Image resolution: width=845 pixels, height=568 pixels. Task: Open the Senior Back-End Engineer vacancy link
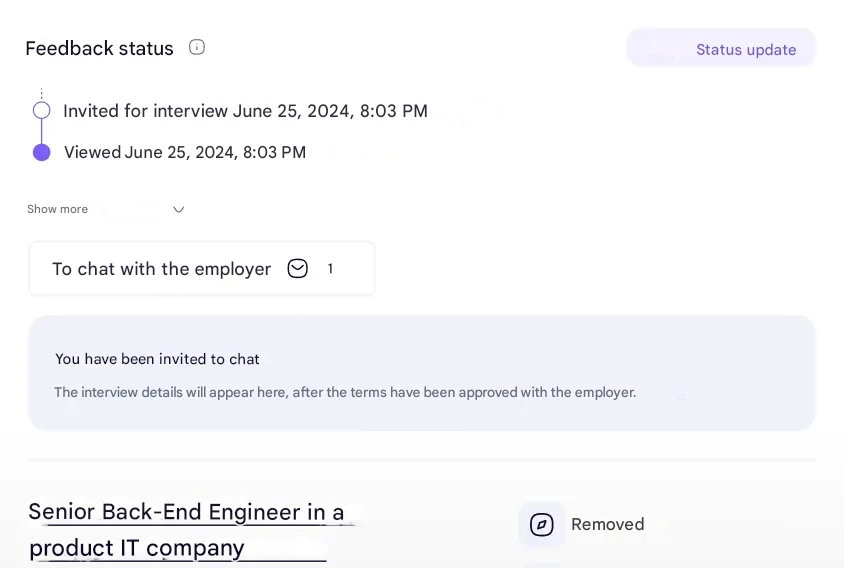[x=186, y=530]
